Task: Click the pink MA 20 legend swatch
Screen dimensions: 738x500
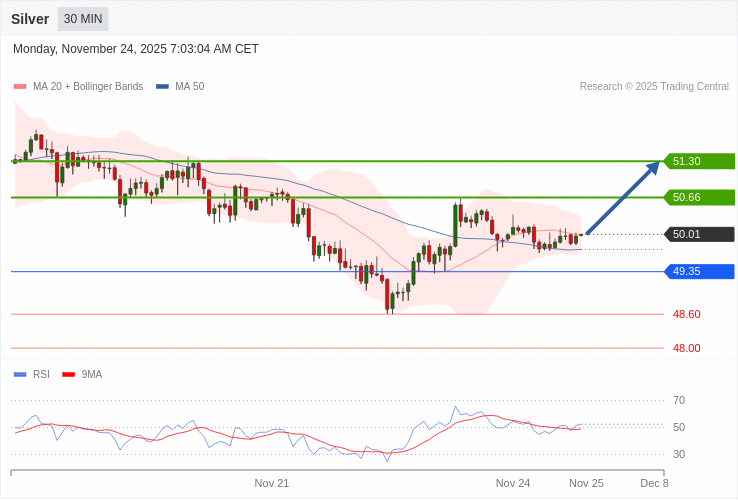Action: [20, 87]
